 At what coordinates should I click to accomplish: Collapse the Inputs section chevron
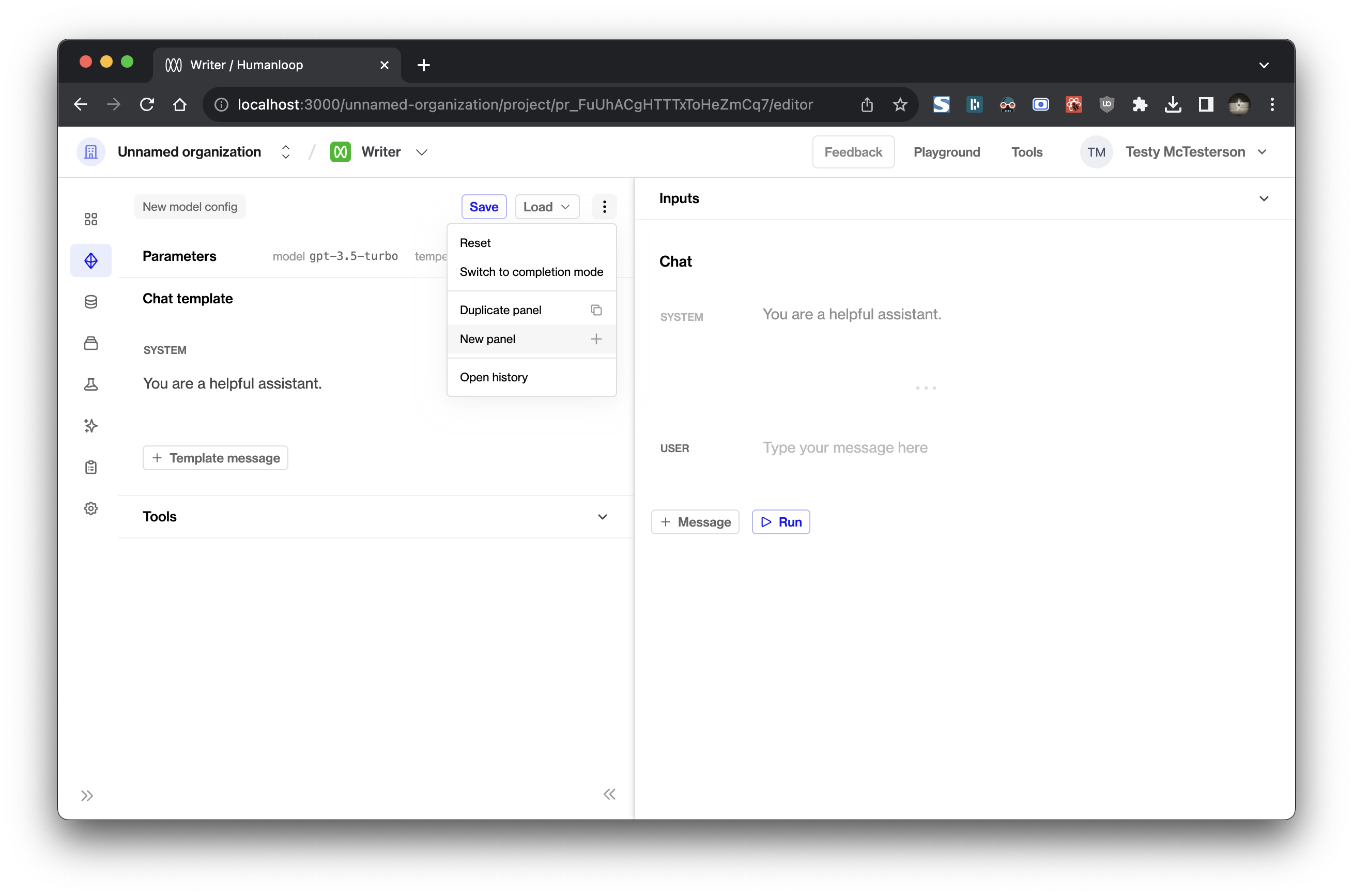1263,198
